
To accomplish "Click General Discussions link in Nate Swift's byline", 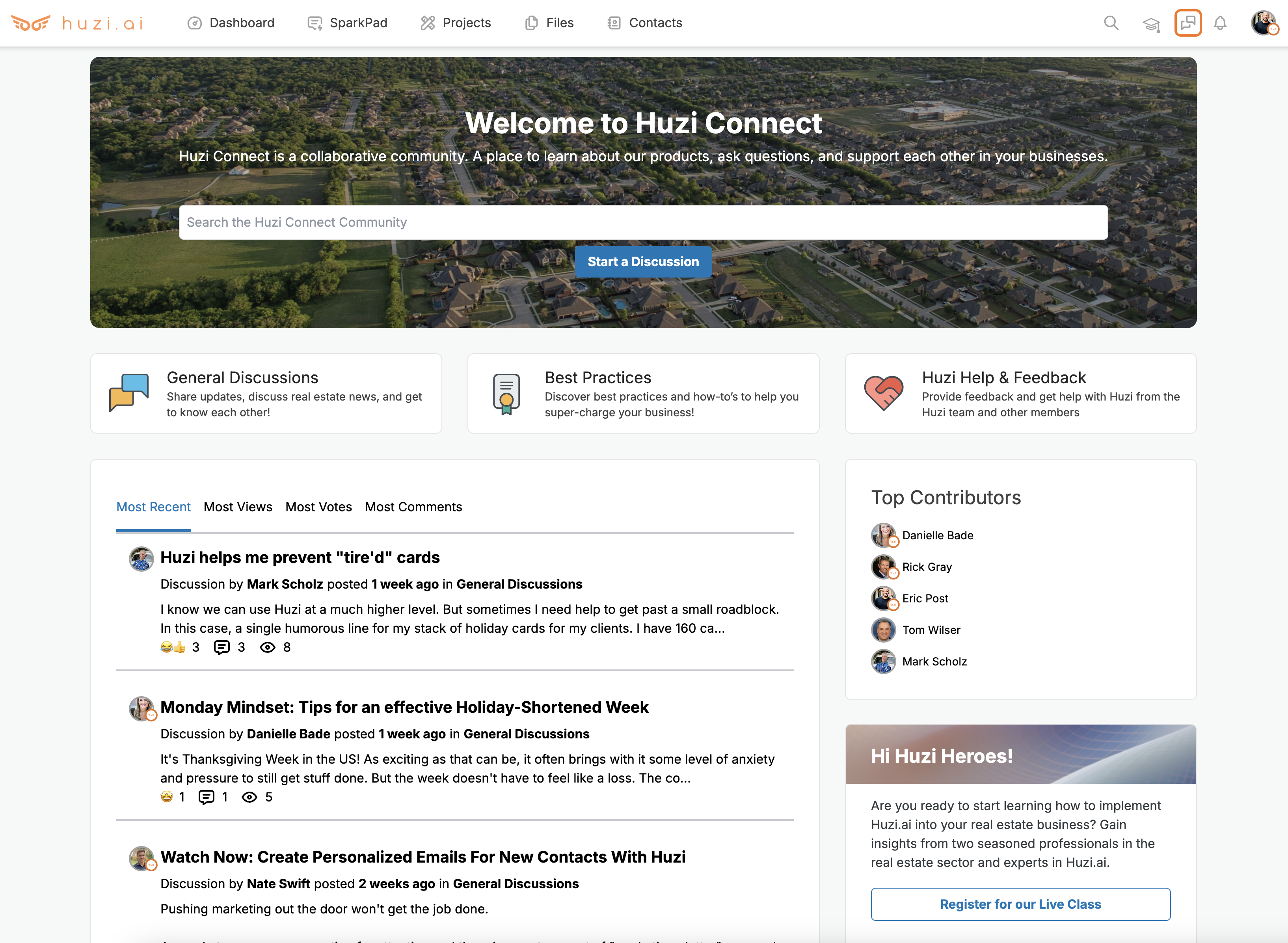I will [516, 883].
